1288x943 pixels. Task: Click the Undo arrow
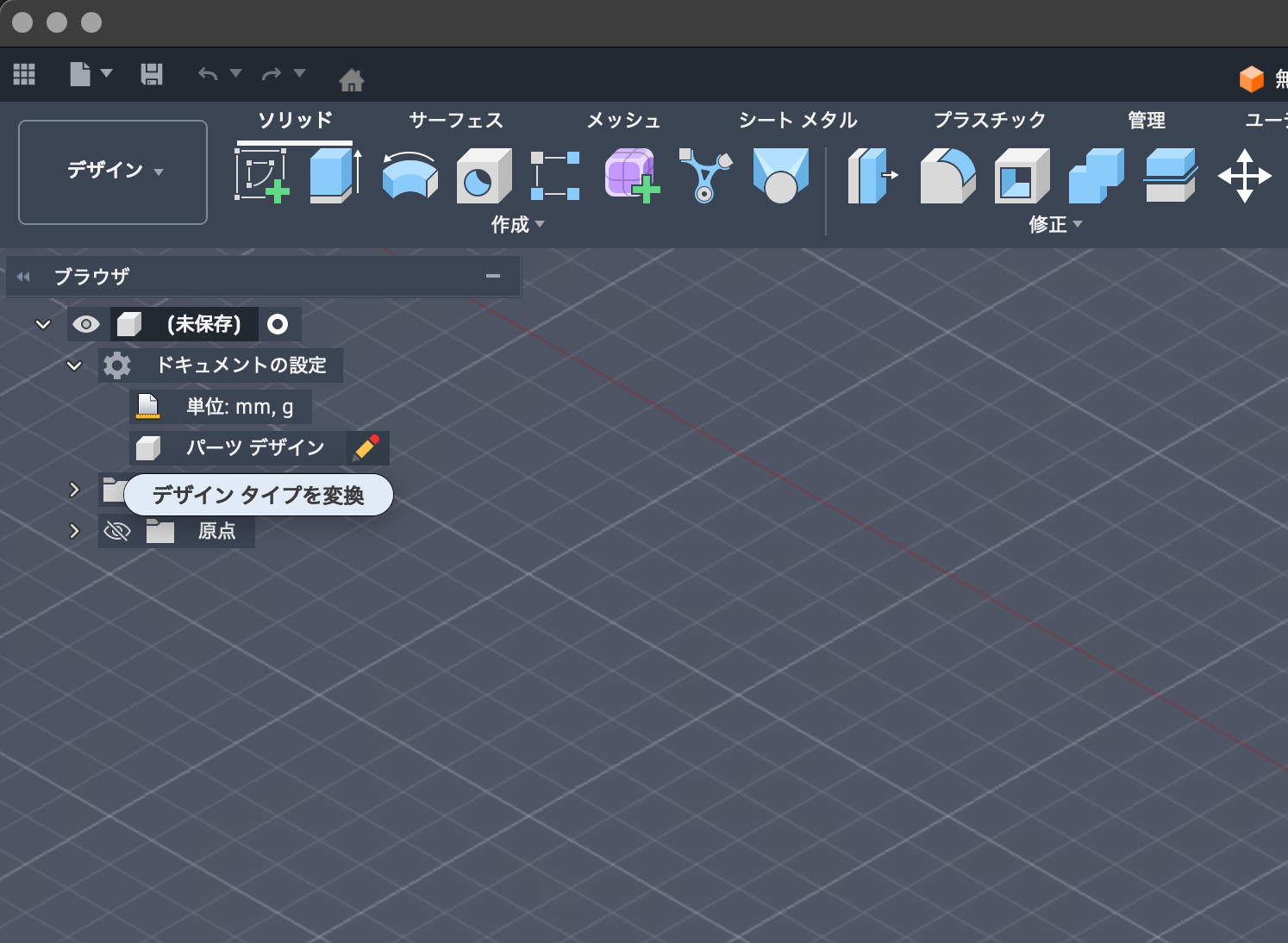(206, 74)
